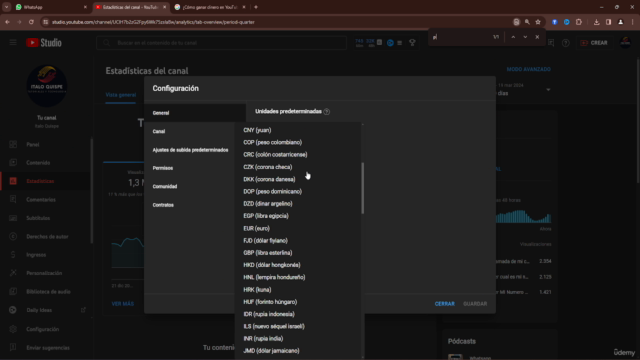
Task: Open the Ingresos dollar icon
Action: (x=13, y=255)
